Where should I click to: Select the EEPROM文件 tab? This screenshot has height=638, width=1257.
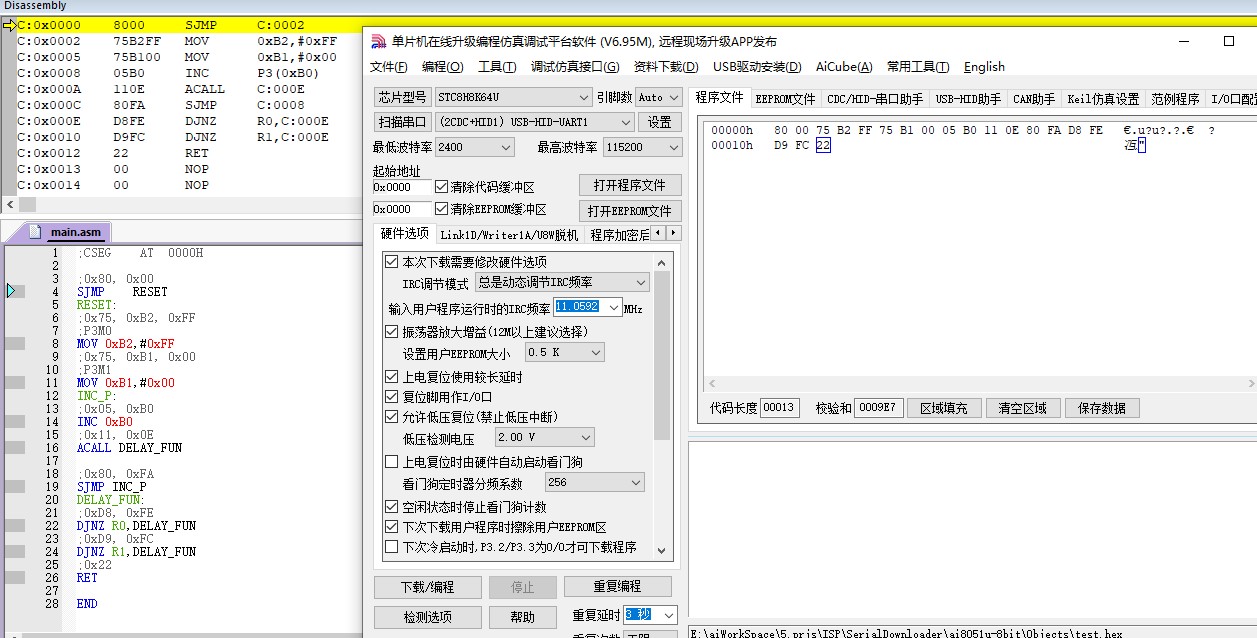click(785, 99)
